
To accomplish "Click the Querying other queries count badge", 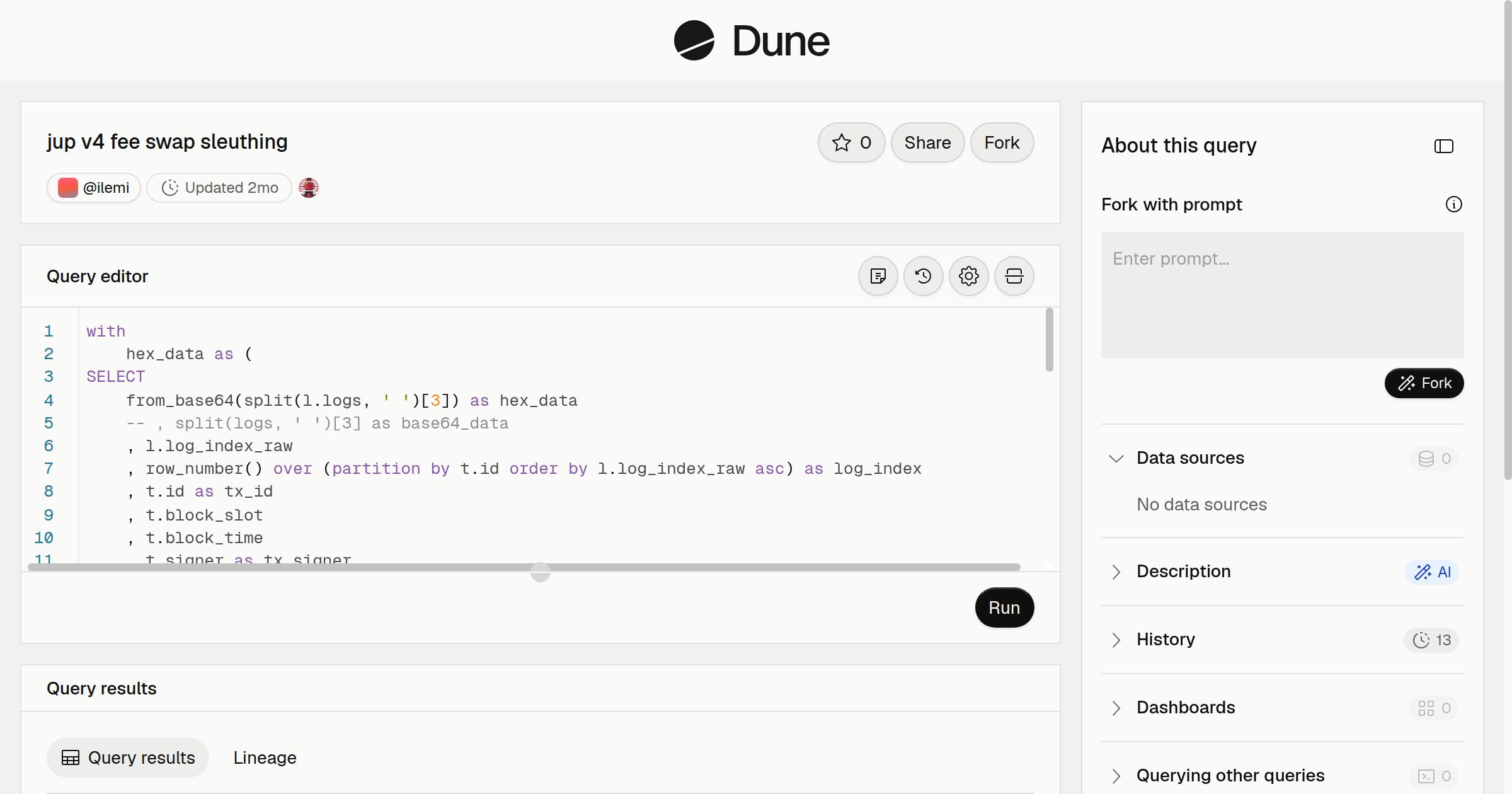I will (x=1434, y=776).
